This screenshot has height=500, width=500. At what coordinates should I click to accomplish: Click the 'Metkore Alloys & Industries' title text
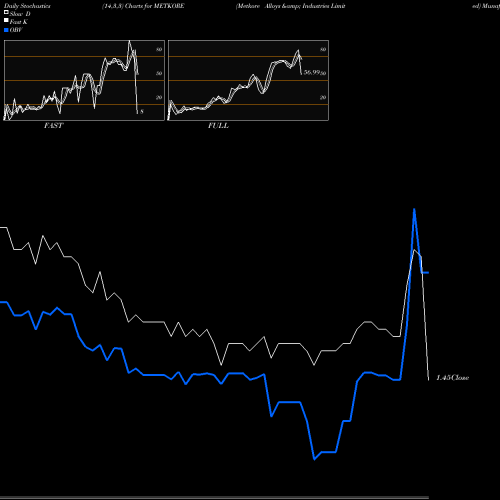point(283,6)
